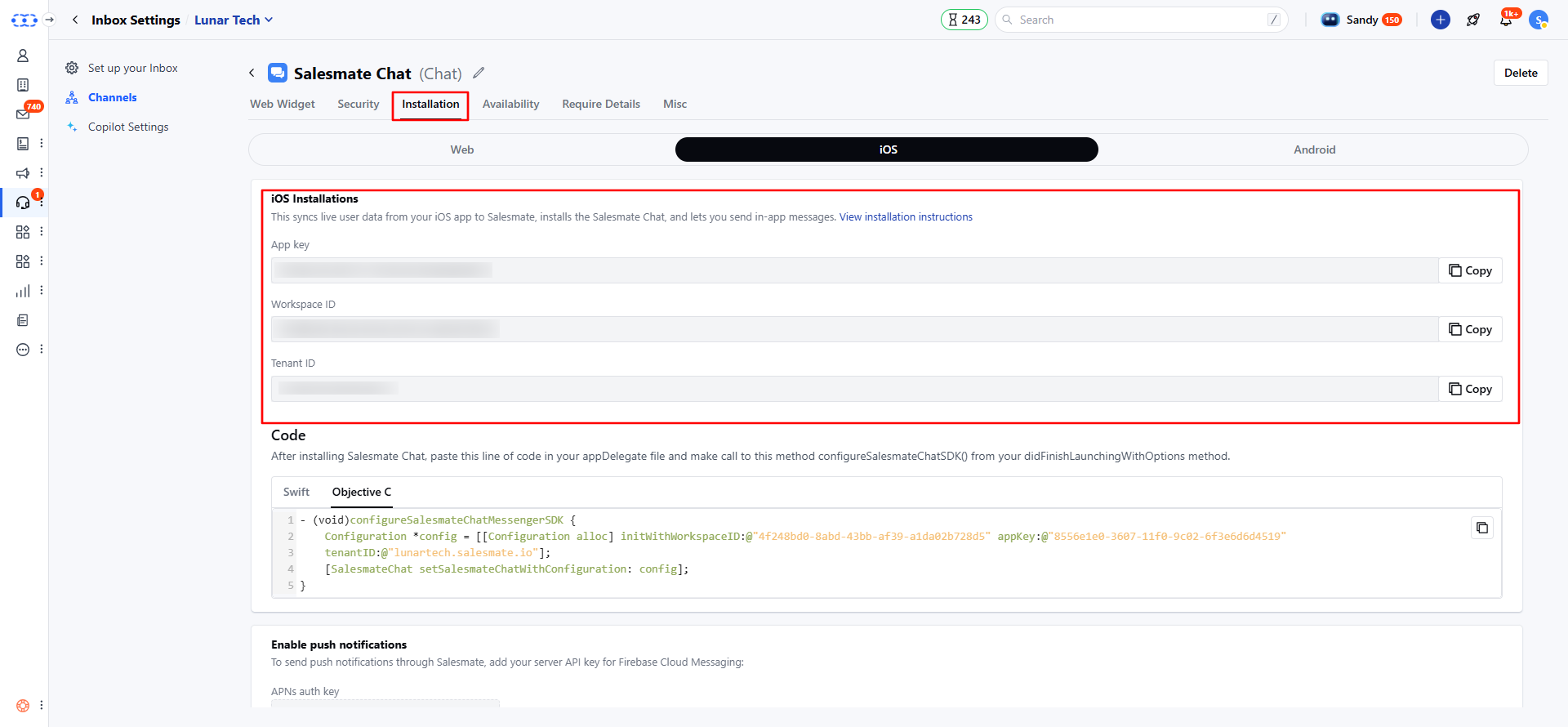Click the blue plus quick-add button
1568x727 pixels.
tap(1441, 20)
